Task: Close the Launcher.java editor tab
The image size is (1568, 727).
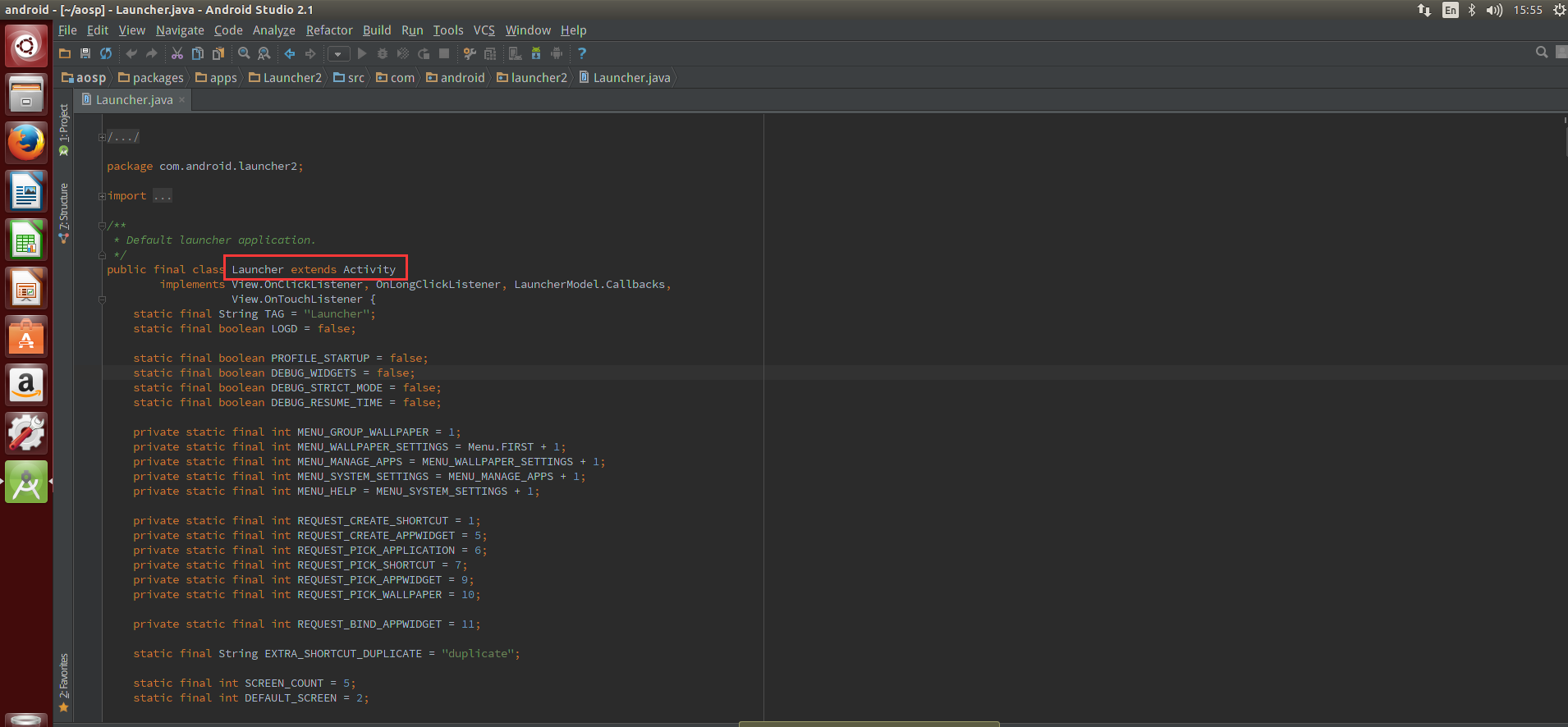Action: pos(182,100)
